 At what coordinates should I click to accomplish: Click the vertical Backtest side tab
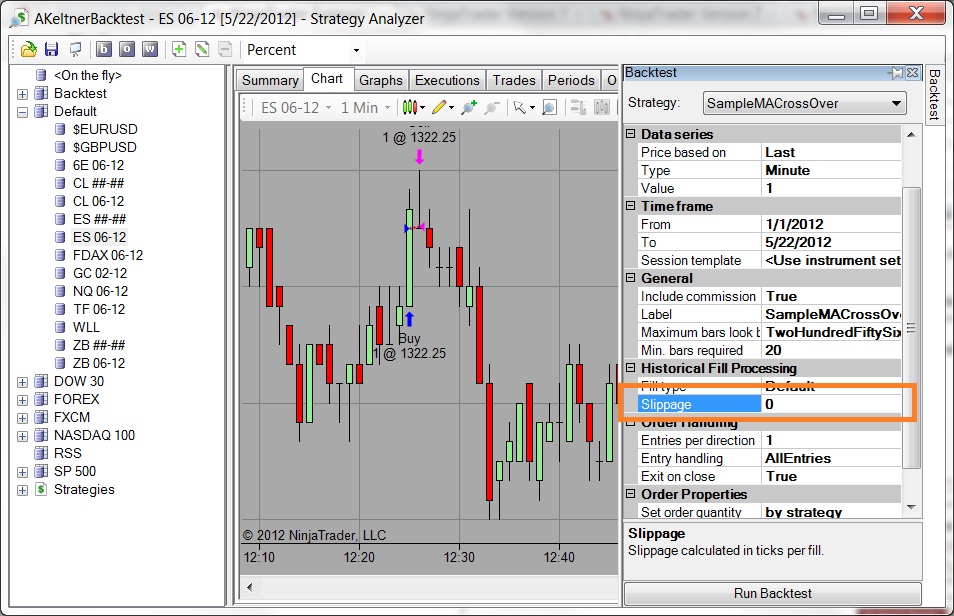(935, 94)
